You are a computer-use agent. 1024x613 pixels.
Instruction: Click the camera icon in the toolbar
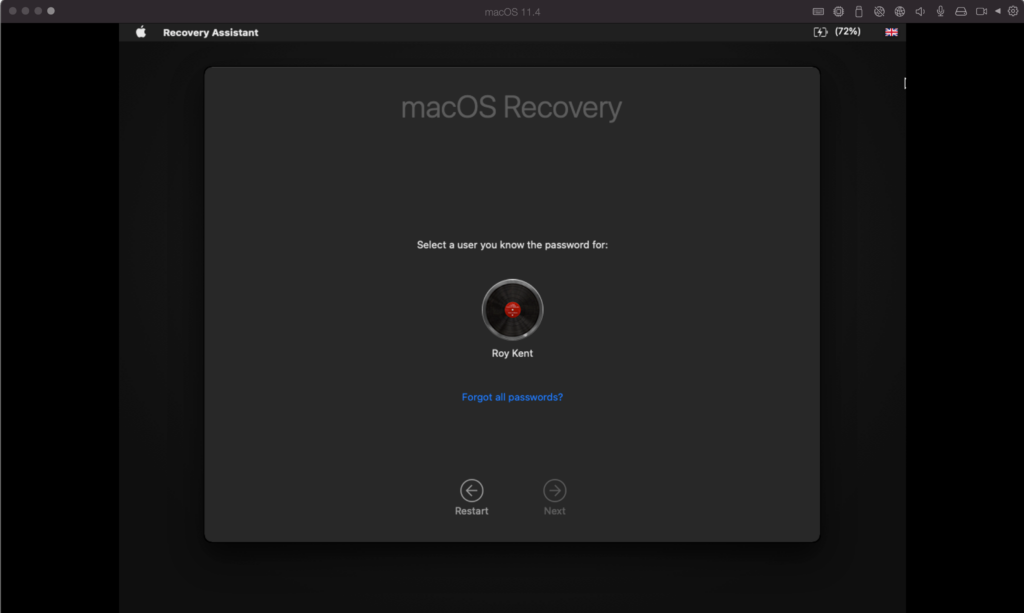click(981, 11)
